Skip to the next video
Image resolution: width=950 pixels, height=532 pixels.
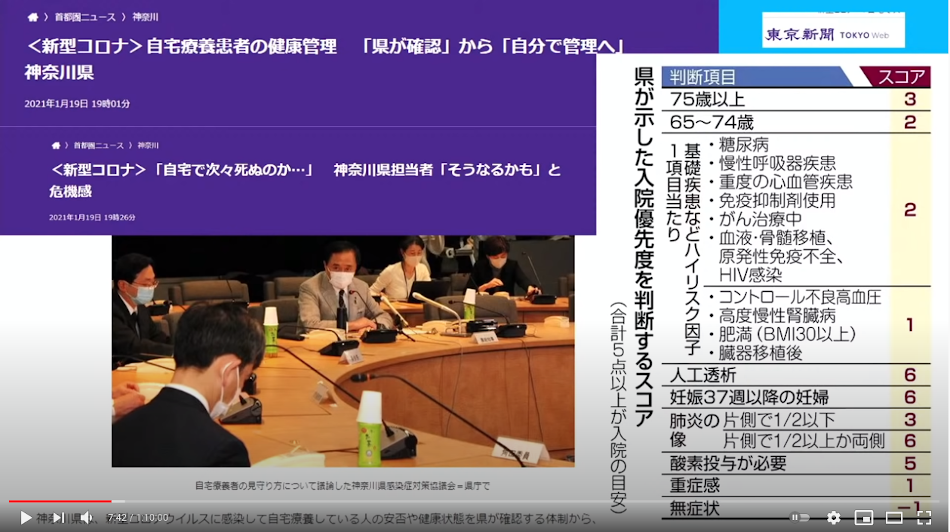click(59, 517)
